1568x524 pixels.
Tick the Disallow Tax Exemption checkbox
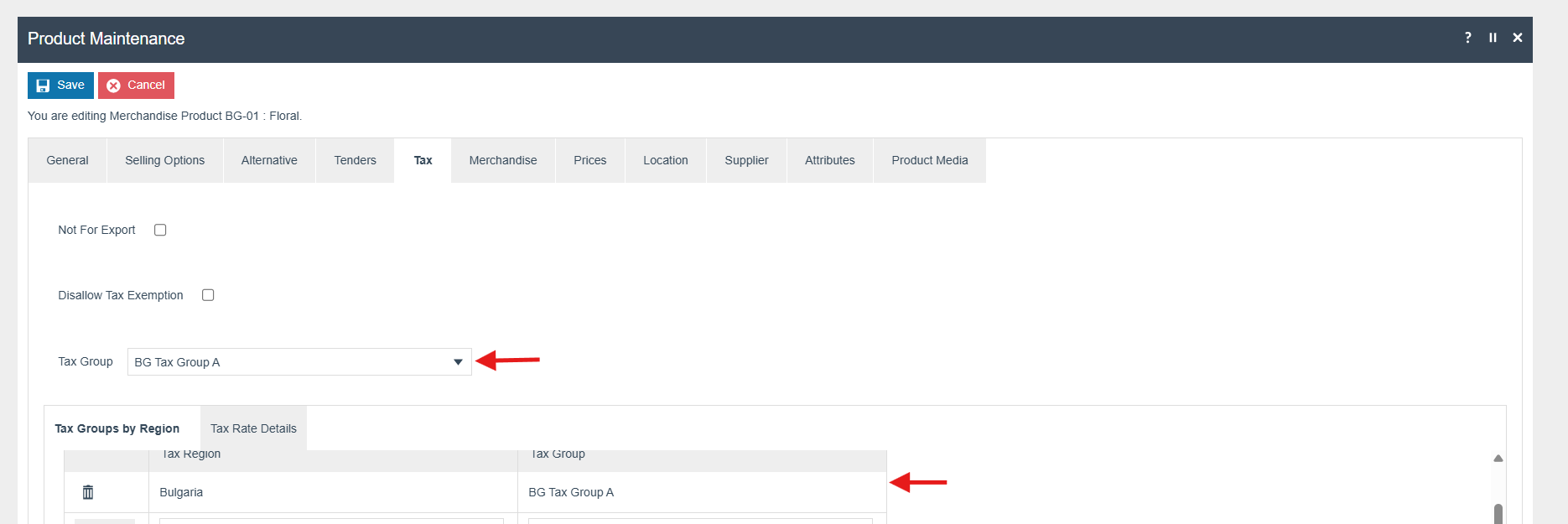click(x=208, y=295)
